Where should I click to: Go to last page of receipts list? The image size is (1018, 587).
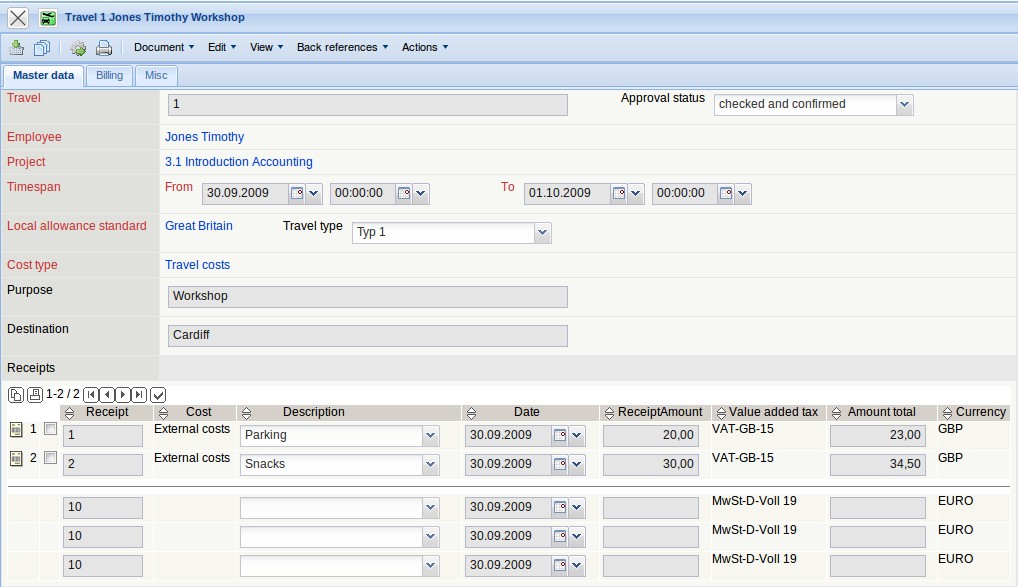tap(139, 394)
